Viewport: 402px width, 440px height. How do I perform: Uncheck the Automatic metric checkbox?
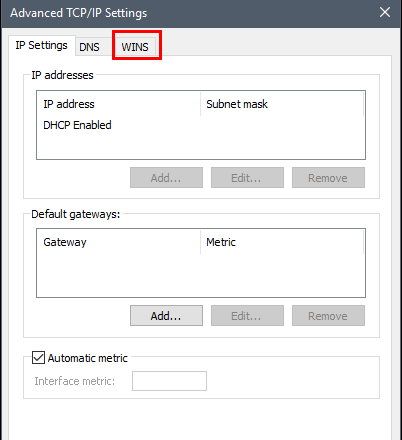click(38, 358)
